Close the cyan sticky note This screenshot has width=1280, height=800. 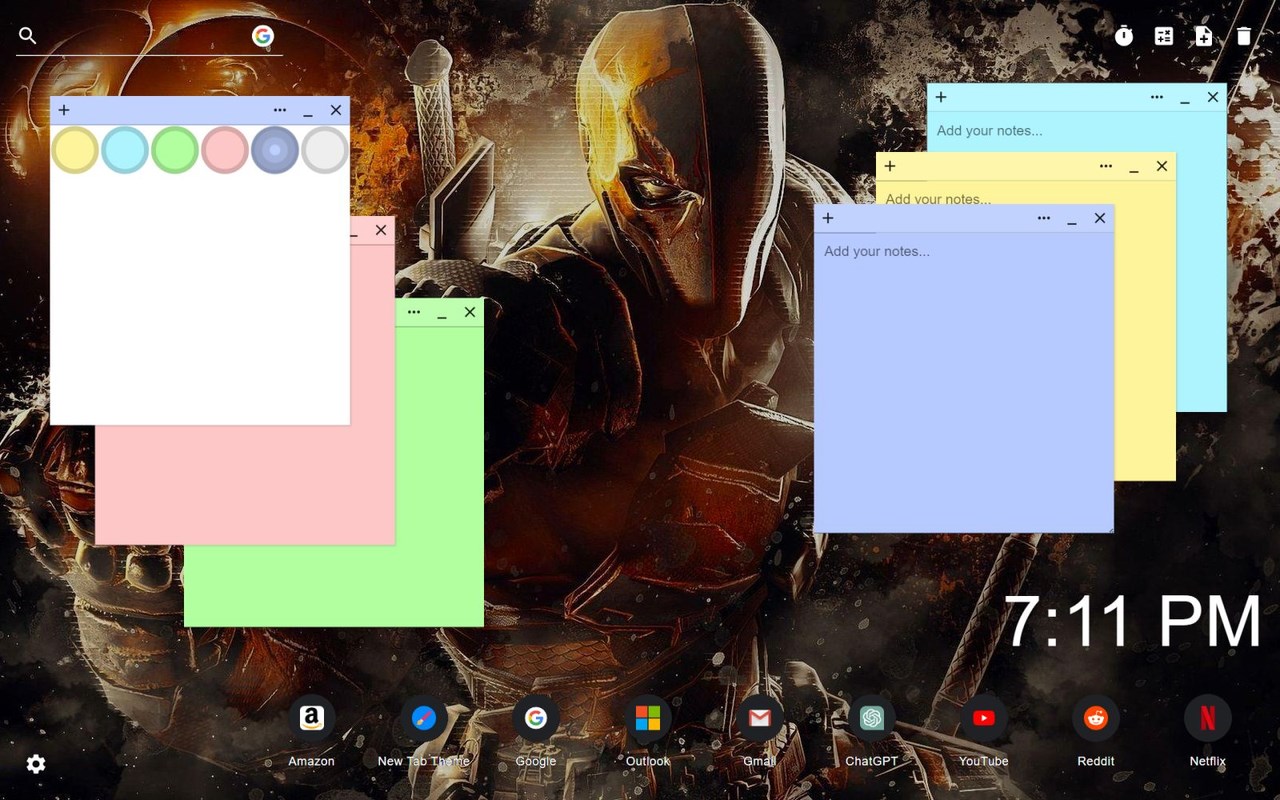pos(1213,97)
